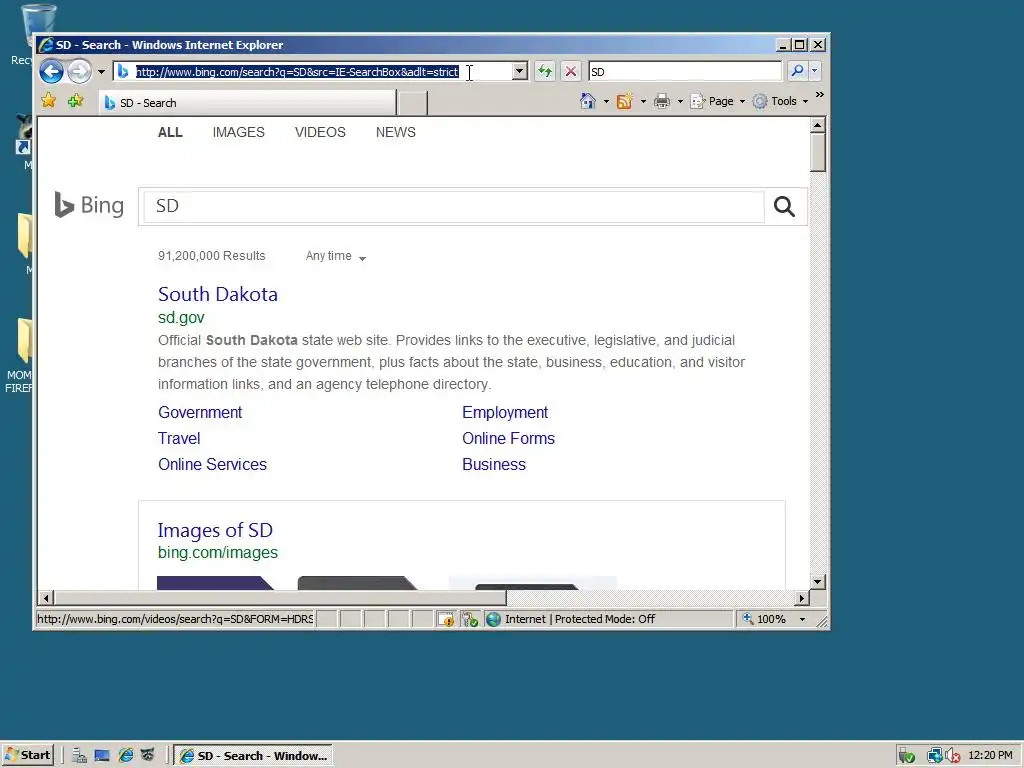The image size is (1024, 768).
Task: Click the vertical scrollbar down arrow
Action: pos(818,581)
